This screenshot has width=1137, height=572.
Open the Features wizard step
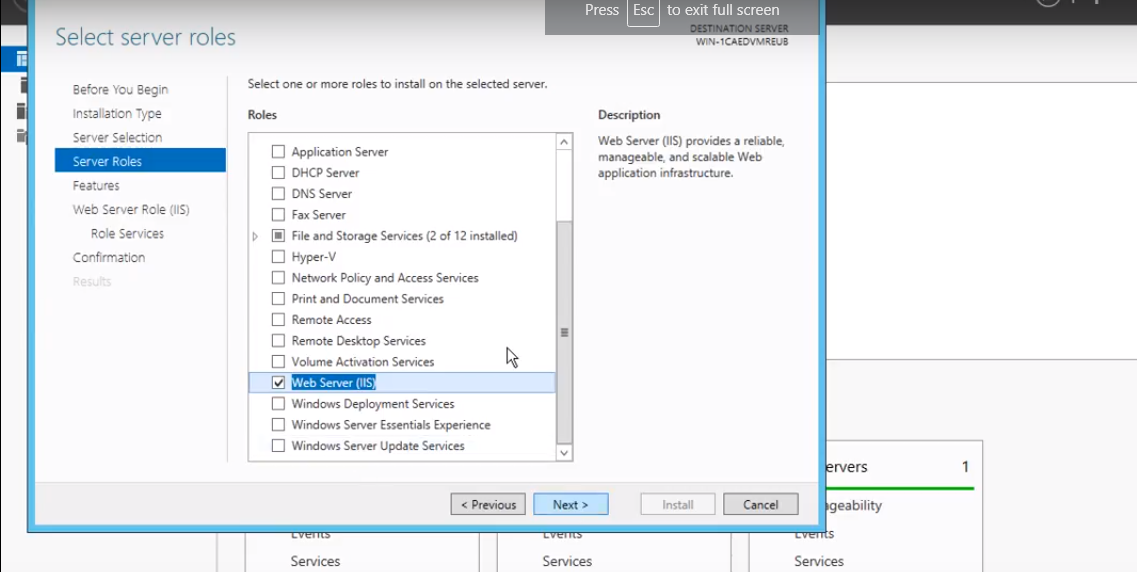[96, 186]
